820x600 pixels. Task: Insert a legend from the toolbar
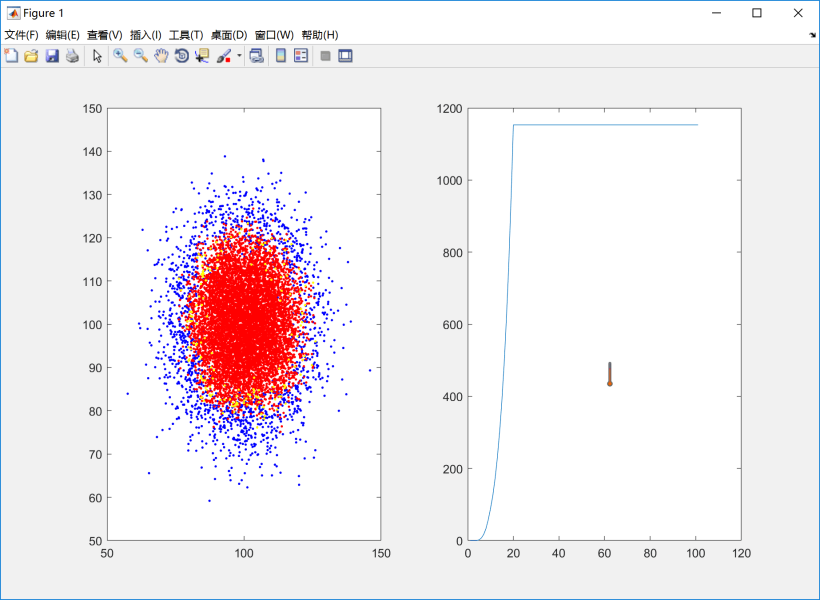(x=301, y=55)
